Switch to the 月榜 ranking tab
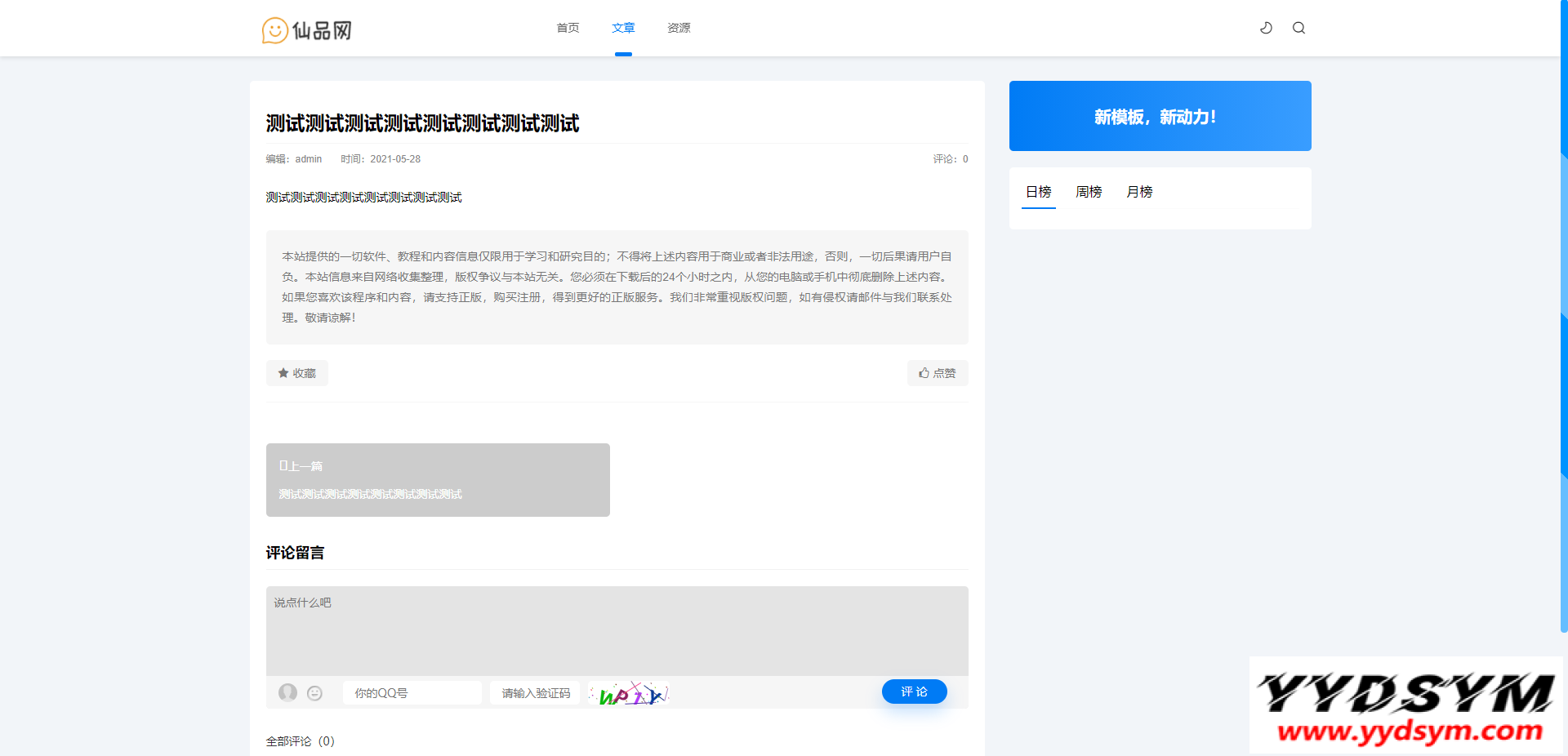Screen dimensions: 1568x756 point(1139,192)
